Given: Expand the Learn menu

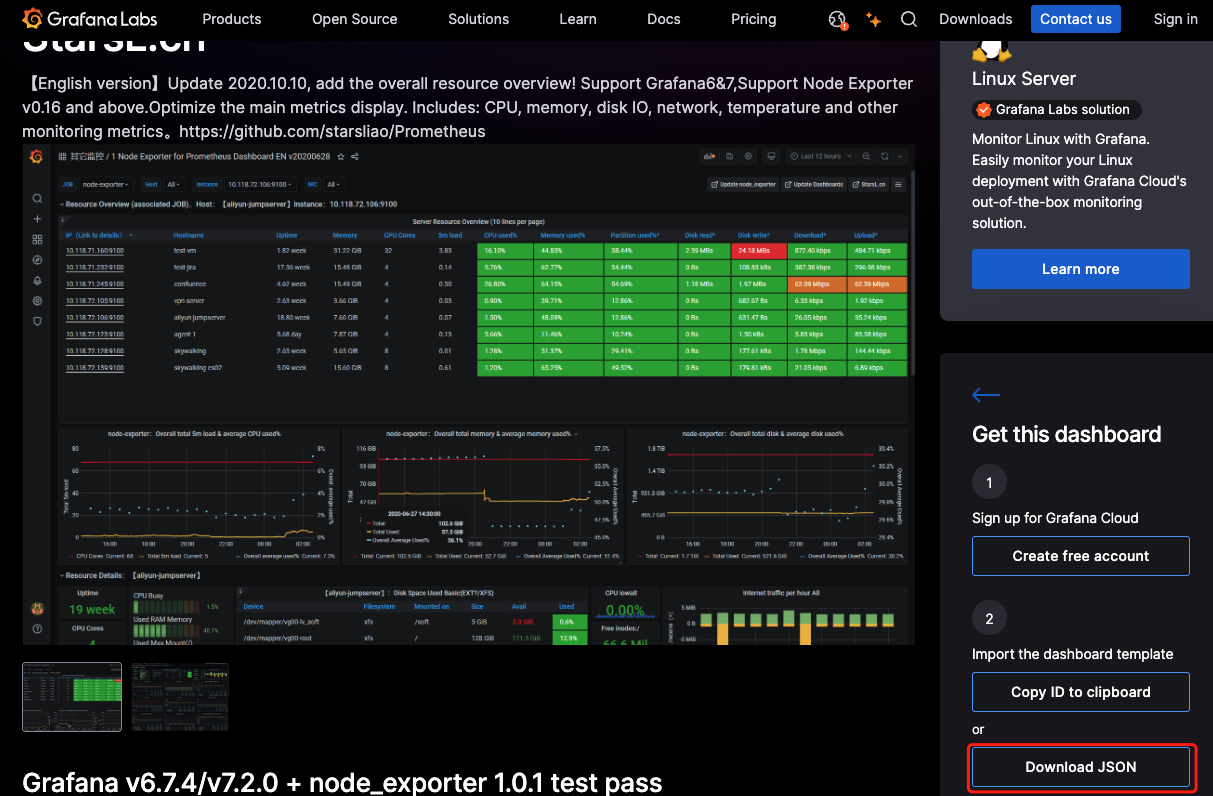Looking at the screenshot, I should (x=578, y=19).
